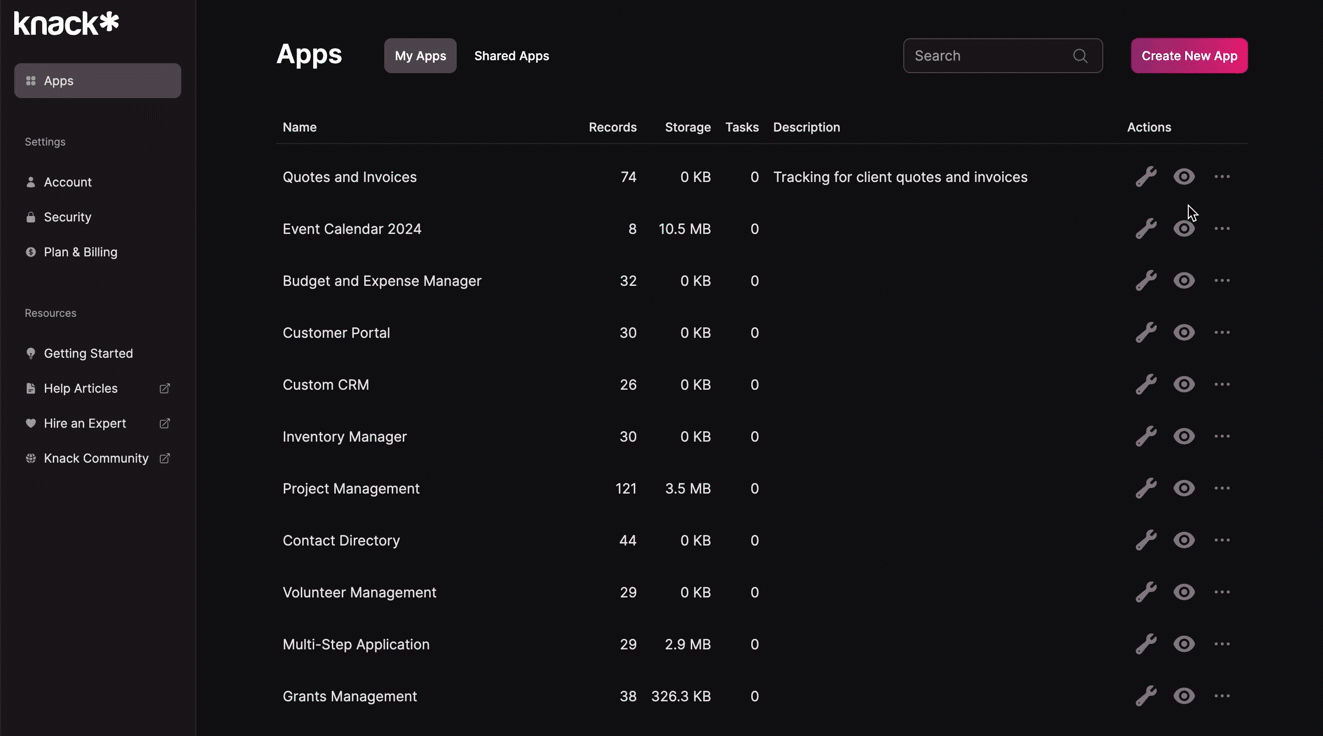Open builder wrench for Custom CRM
Screen dimensions: 1323x736
click(x=1146, y=385)
